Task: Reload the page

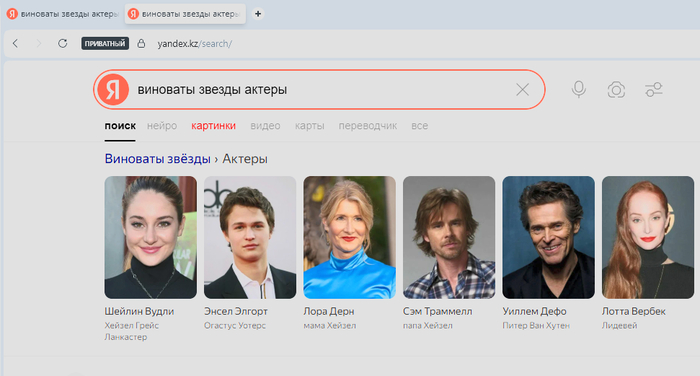Action: point(62,43)
